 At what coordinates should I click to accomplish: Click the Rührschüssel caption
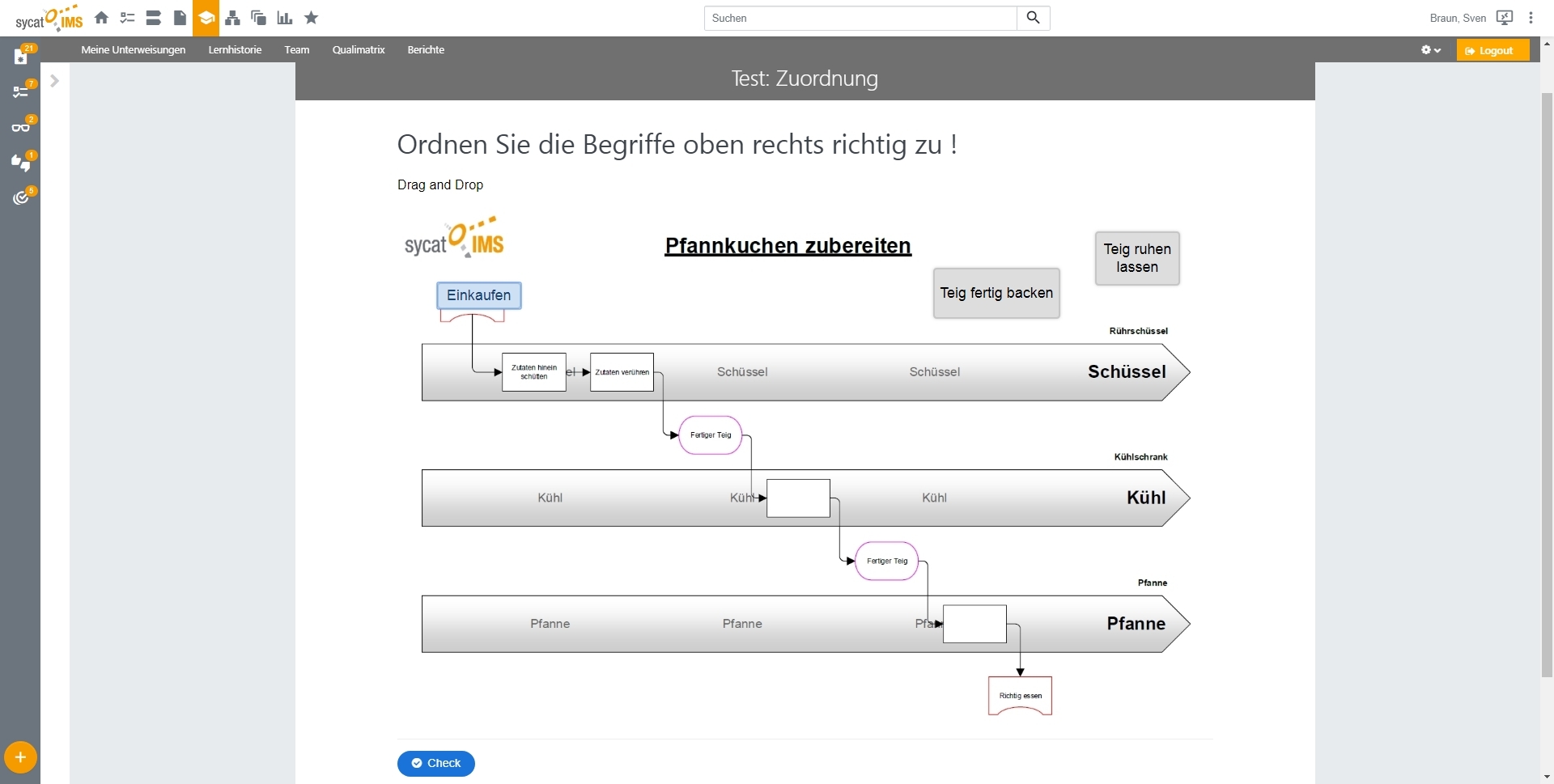tap(1138, 331)
